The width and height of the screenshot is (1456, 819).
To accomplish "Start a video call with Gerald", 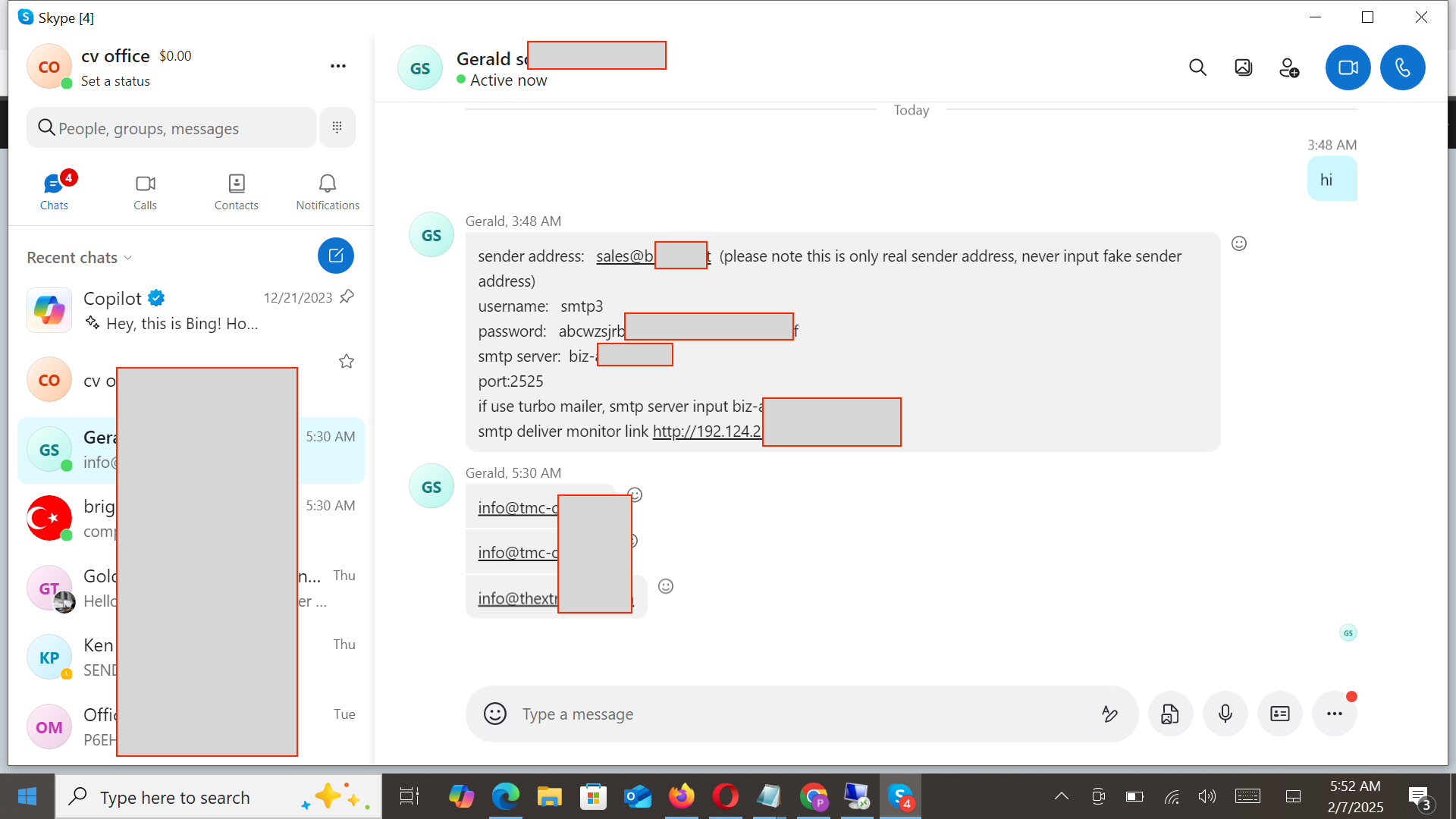I will pyautogui.click(x=1348, y=67).
